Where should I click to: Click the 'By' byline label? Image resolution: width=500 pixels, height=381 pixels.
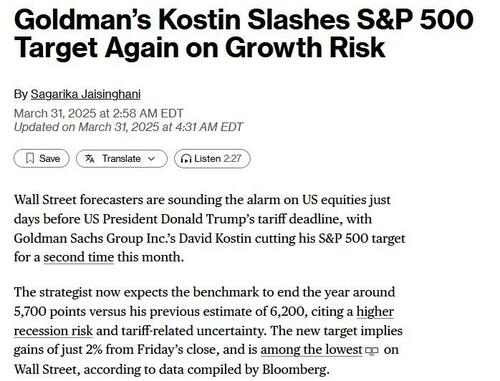[21, 94]
